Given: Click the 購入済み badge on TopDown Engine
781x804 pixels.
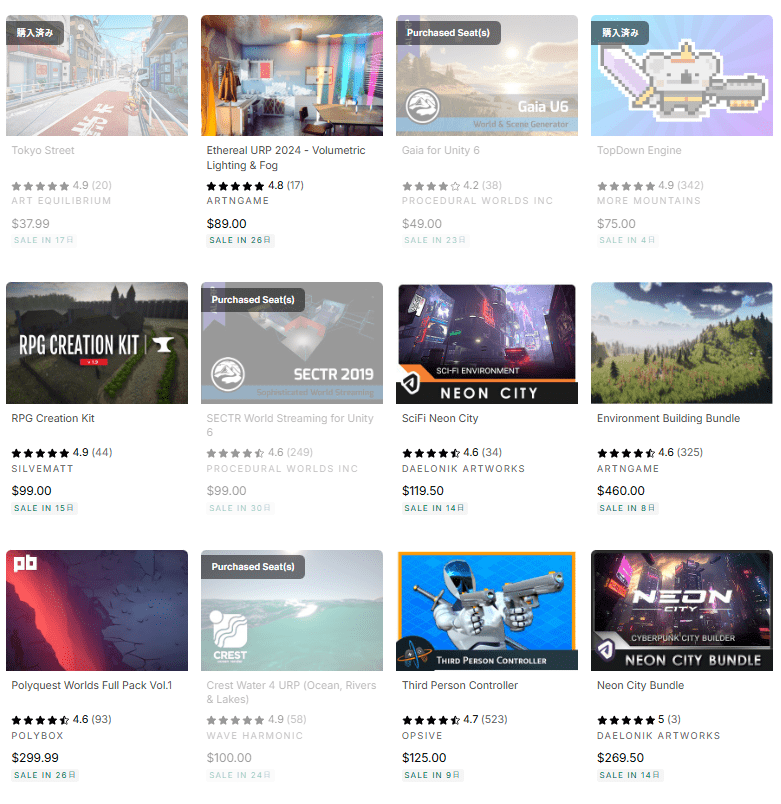Looking at the screenshot, I should pos(619,33).
